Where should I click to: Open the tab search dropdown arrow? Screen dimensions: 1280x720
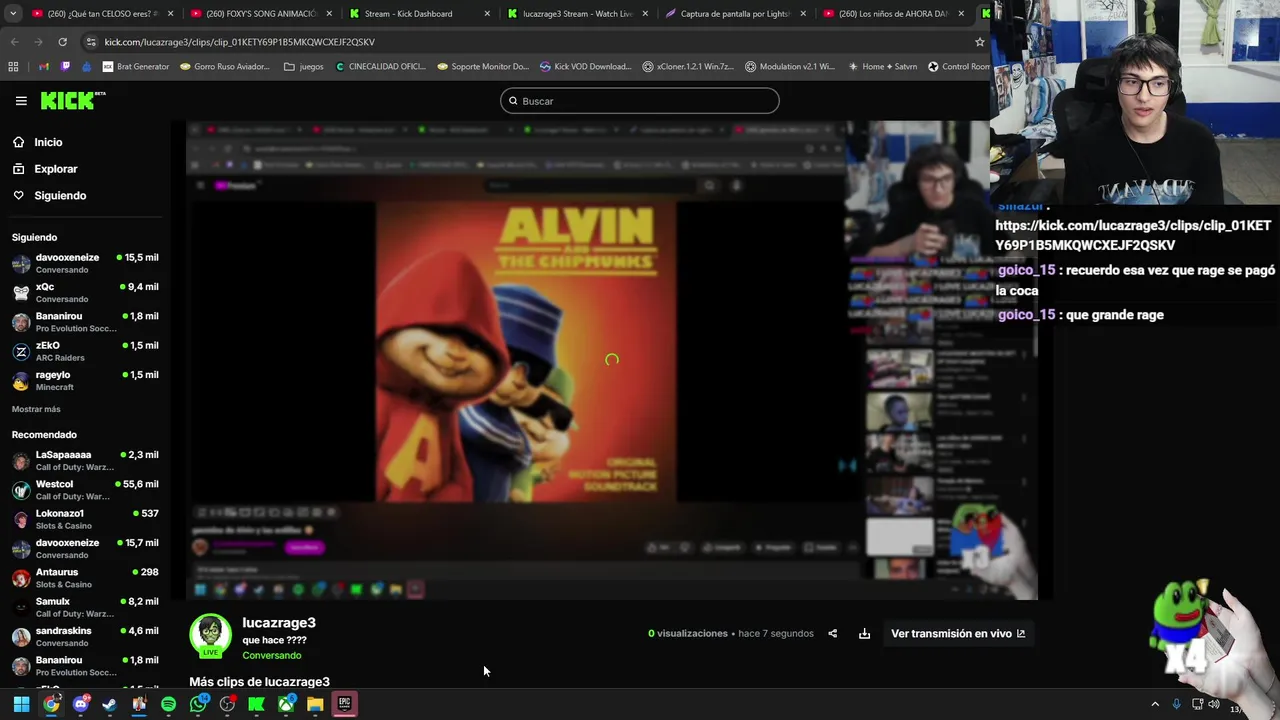(x=13, y=14)
